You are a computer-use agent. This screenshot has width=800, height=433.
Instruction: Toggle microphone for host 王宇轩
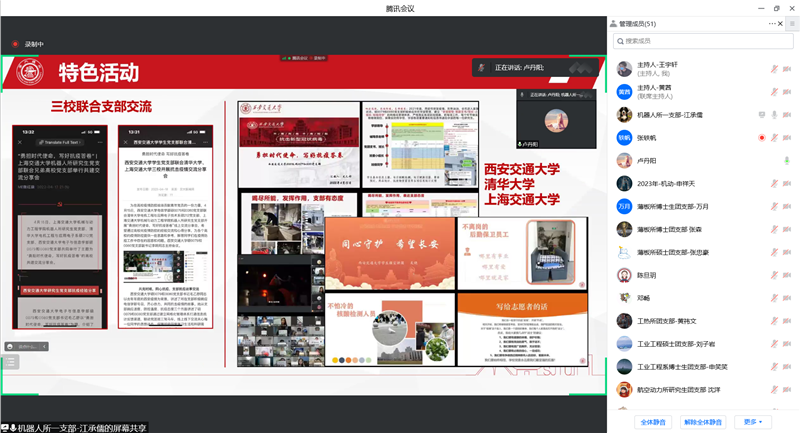[774, 69]
